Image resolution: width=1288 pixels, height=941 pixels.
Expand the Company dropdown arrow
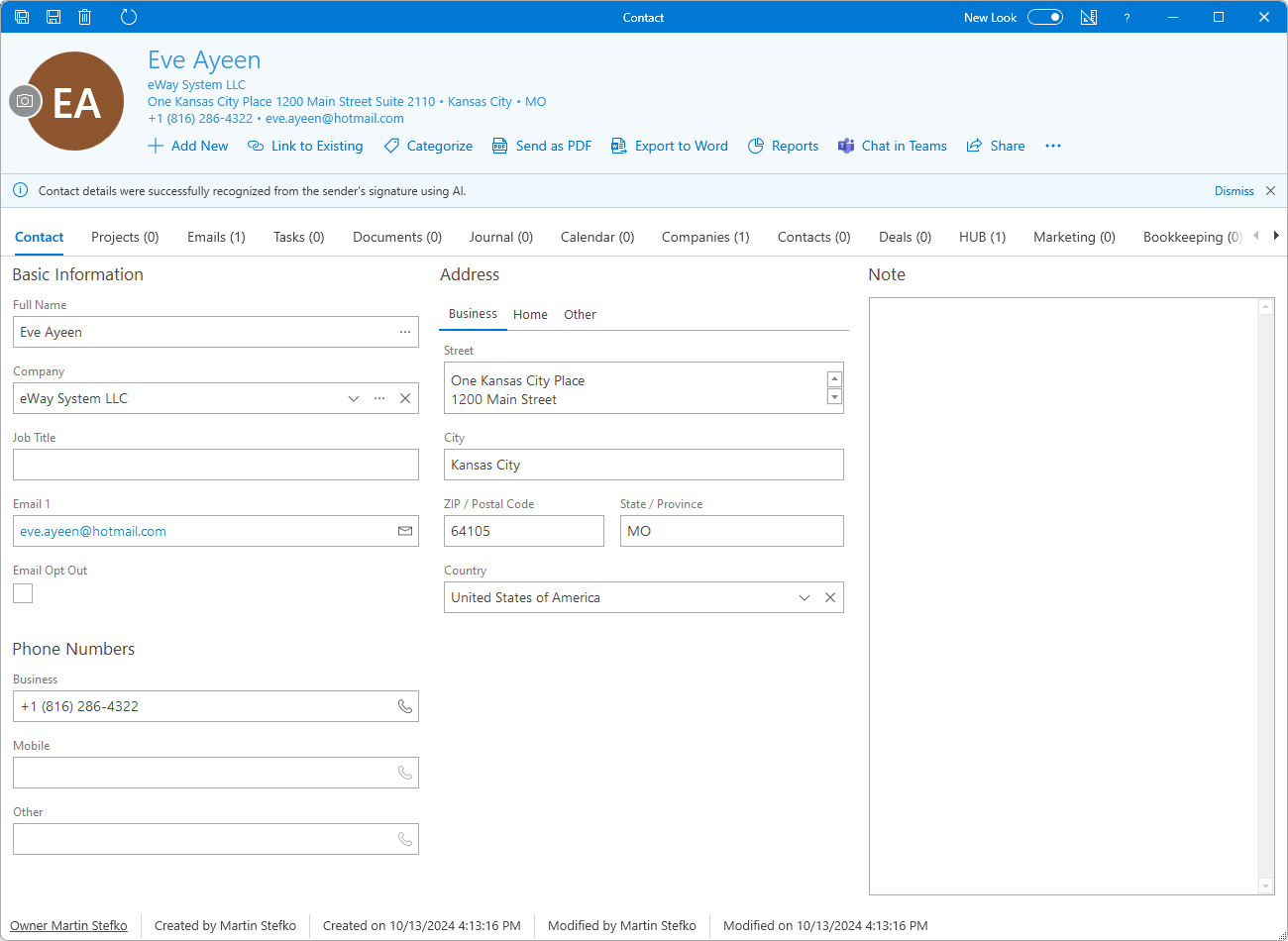pos(354,398)
